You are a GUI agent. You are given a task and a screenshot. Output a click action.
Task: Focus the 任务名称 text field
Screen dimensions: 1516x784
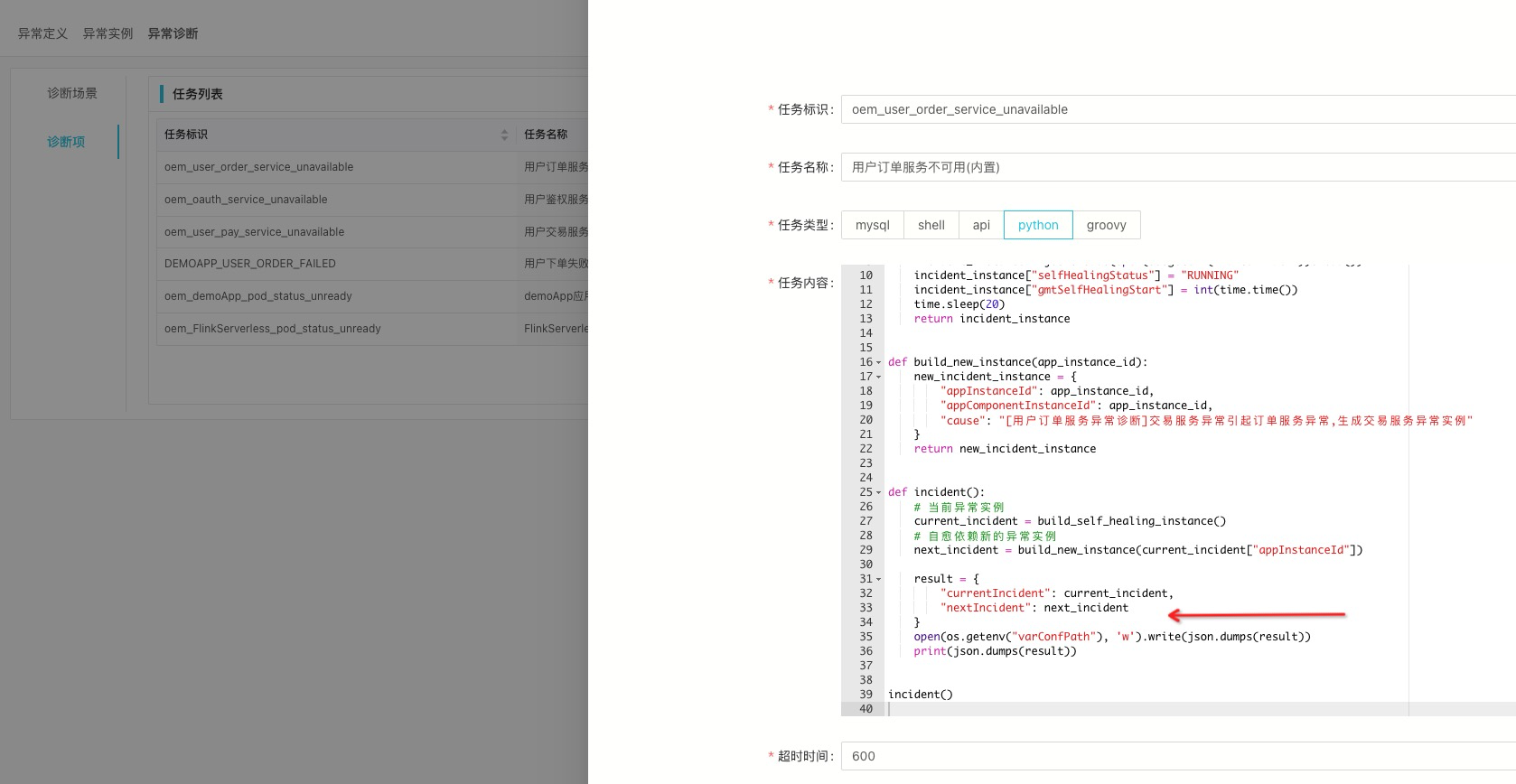click(1174, 167)
